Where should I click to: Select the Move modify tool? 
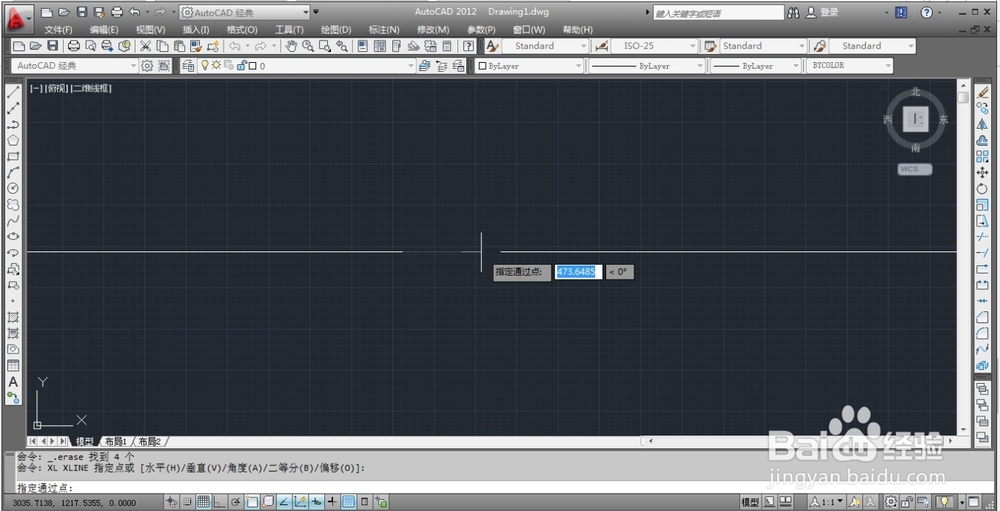982,173
